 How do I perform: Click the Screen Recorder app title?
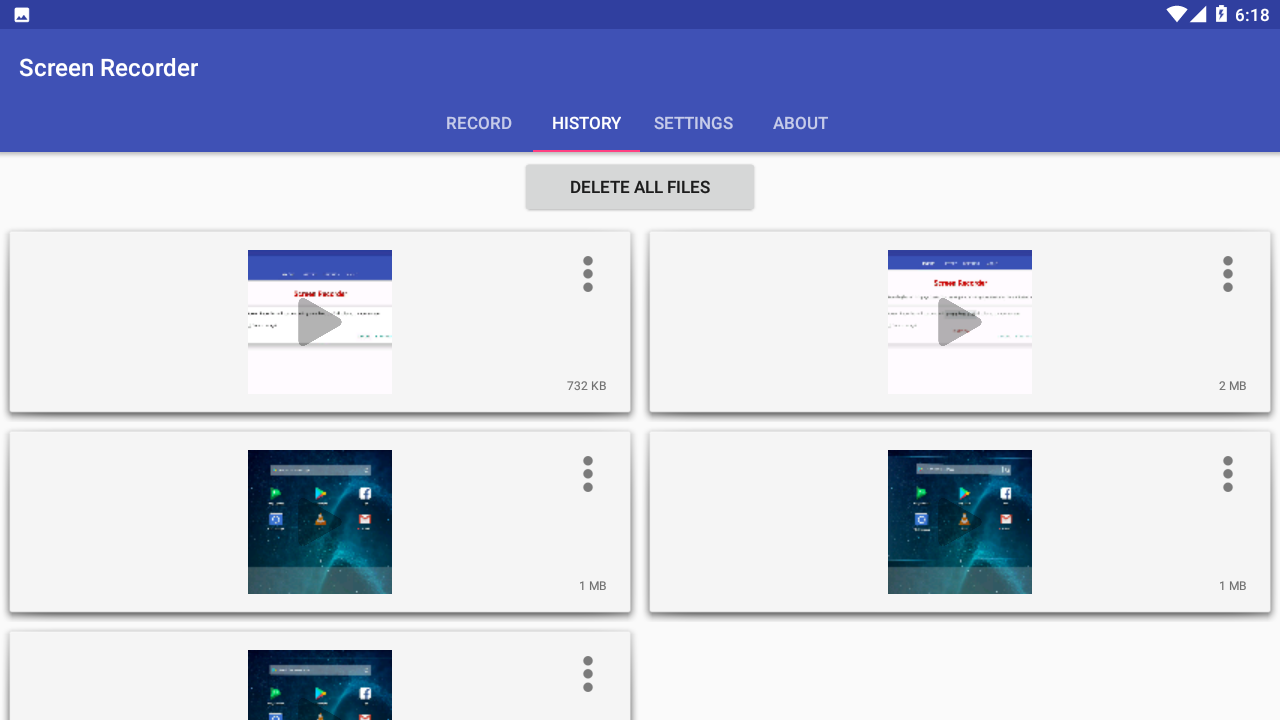point(109,68)
